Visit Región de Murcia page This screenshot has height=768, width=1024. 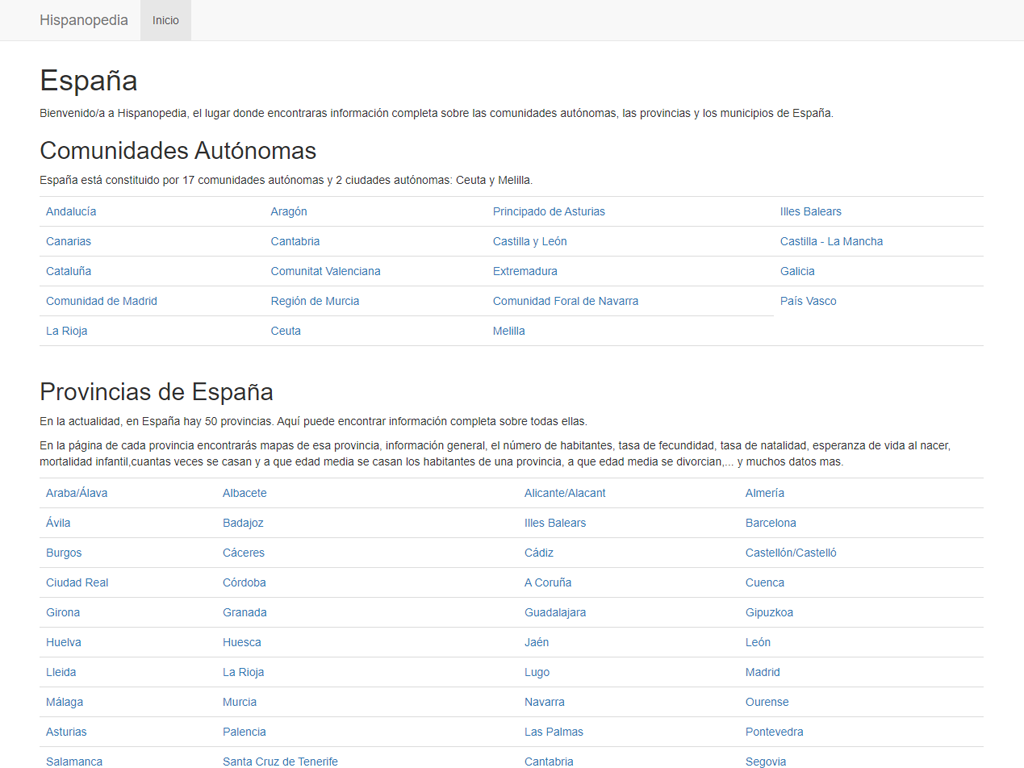pos(315,302)
